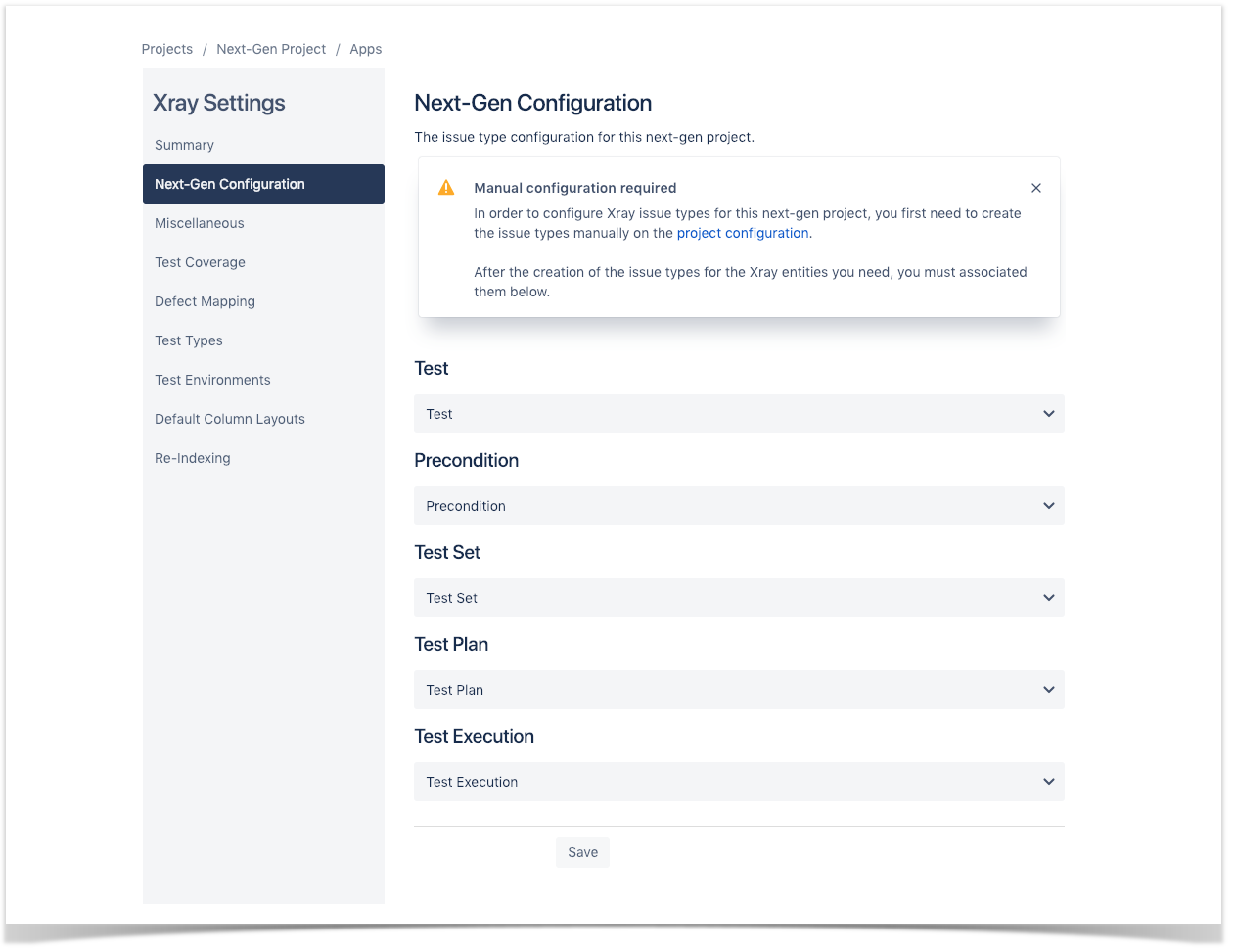Image resolution: width=1235 pixels, height=952 pixels.
Task: Open Miscellaneous settings page
Action: pos(263,223)
